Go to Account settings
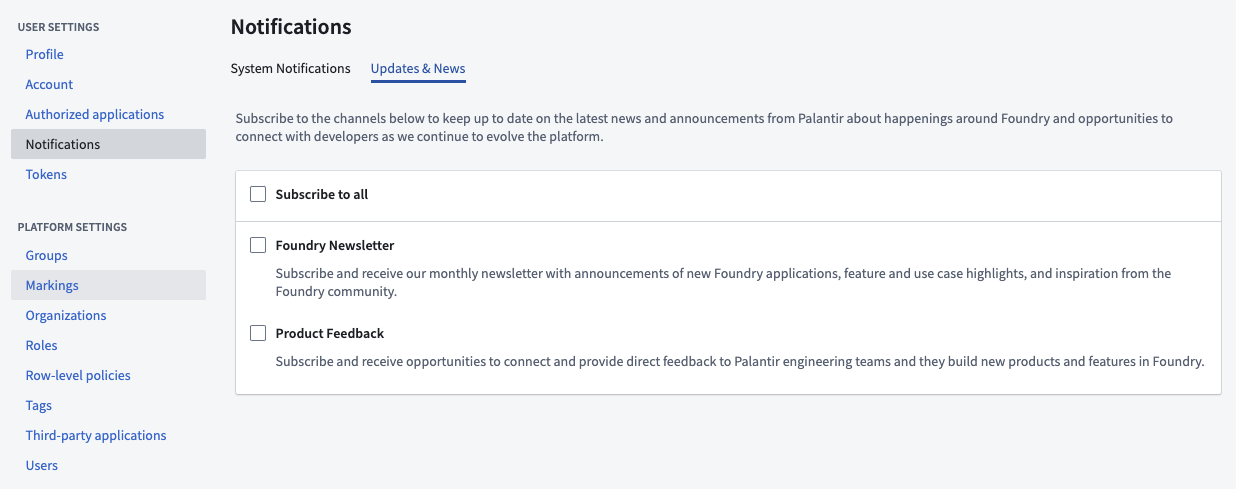Screen dimensions: 1236x489 pos(50,84)
